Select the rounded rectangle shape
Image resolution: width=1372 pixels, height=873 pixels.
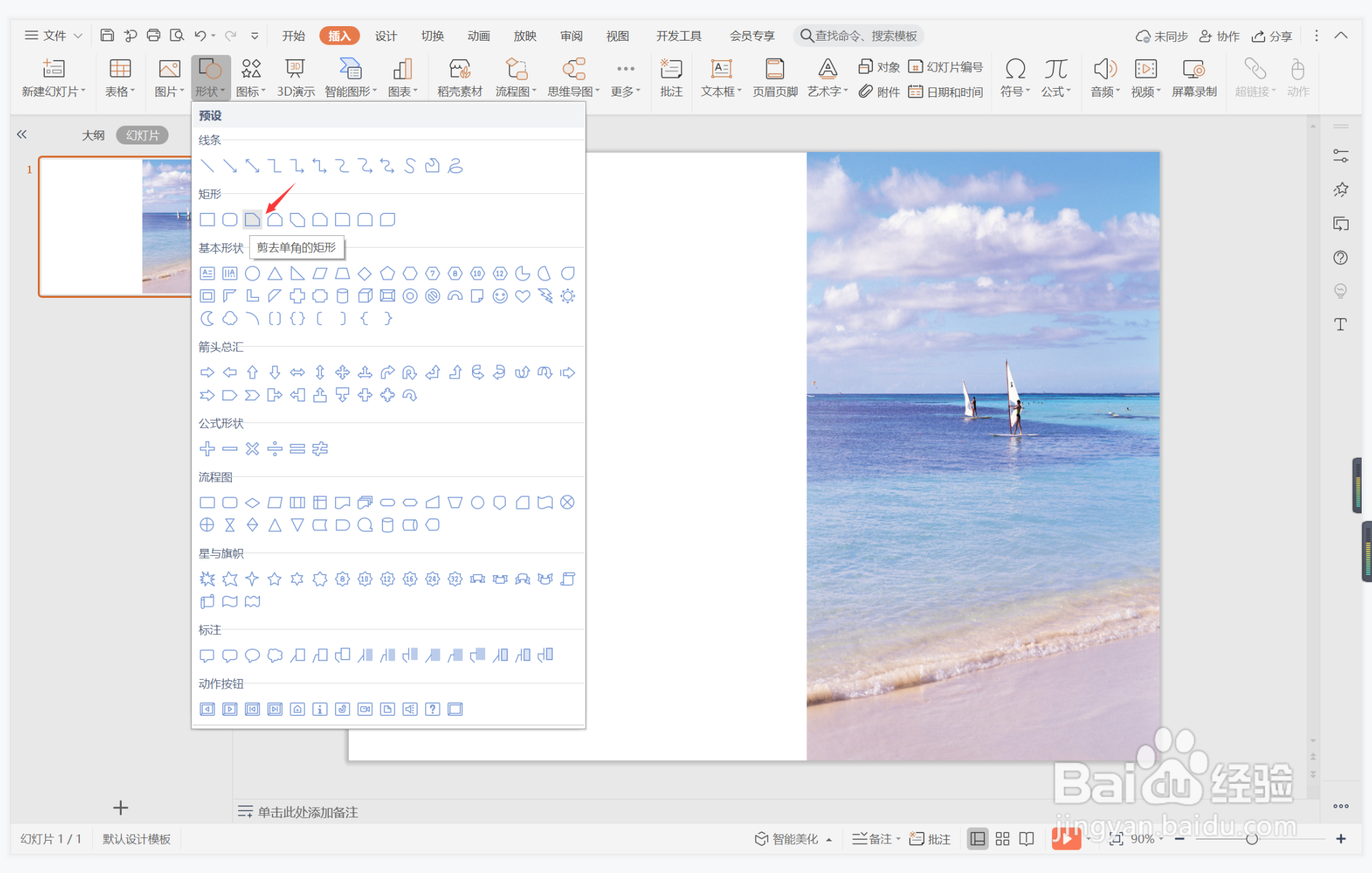click(x=230, y=219)
